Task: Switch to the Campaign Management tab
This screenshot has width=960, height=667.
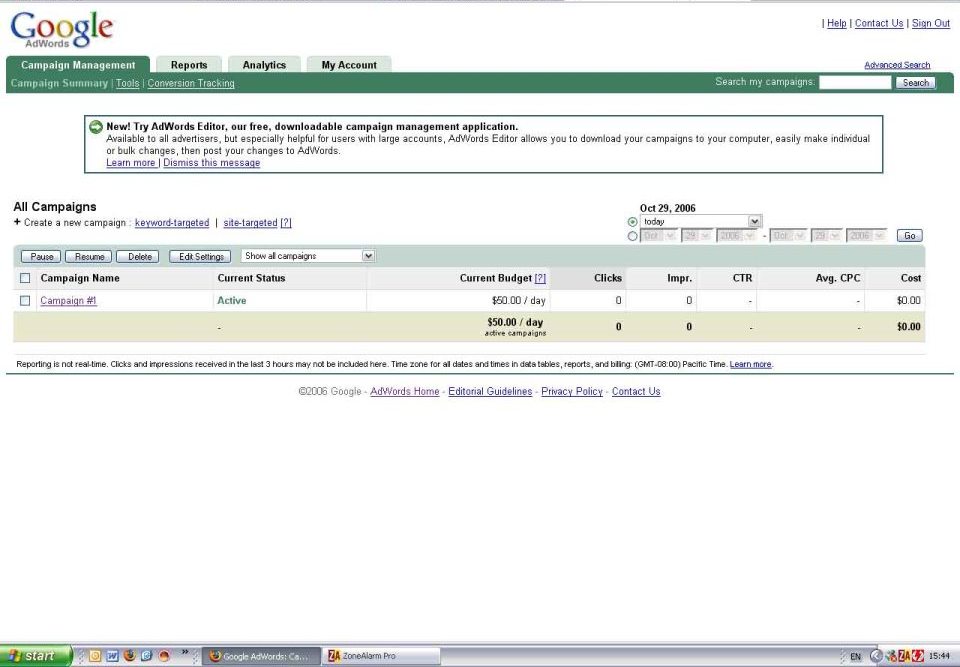Action: pos(78,65)
